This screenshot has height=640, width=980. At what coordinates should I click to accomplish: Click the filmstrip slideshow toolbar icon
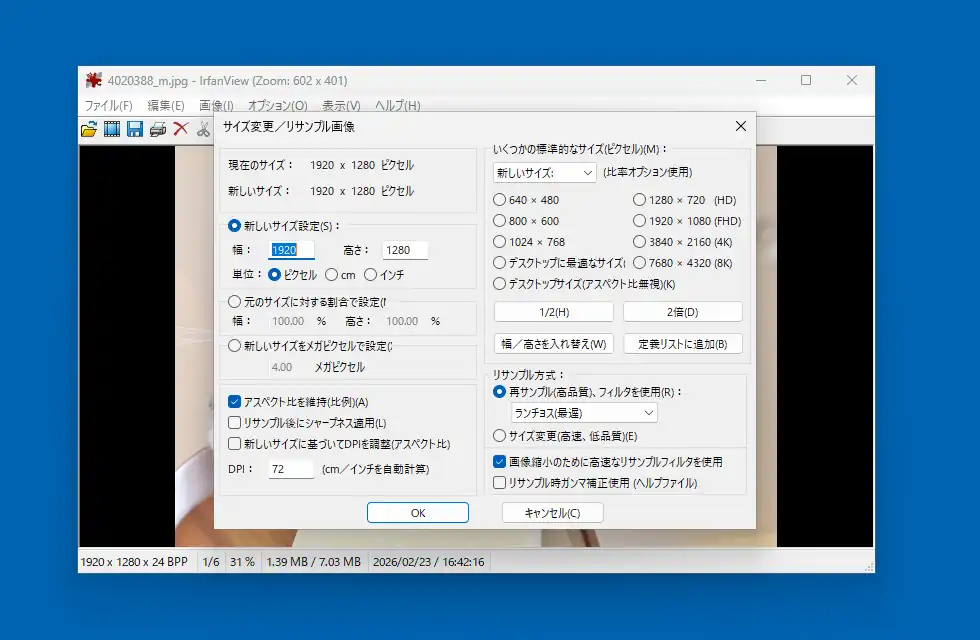[112, 129]
